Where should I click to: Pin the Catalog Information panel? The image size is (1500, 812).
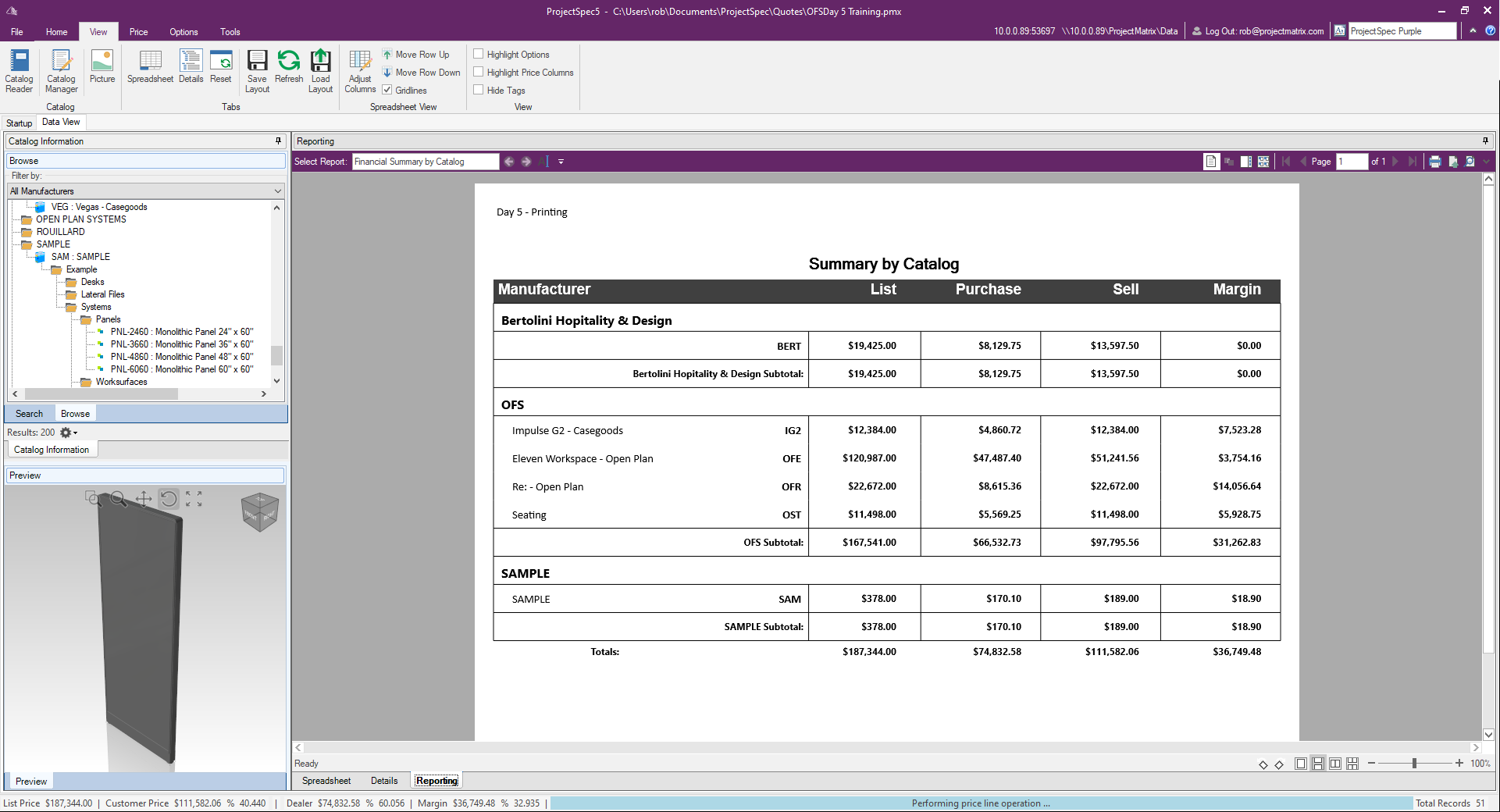pos(278,141)
